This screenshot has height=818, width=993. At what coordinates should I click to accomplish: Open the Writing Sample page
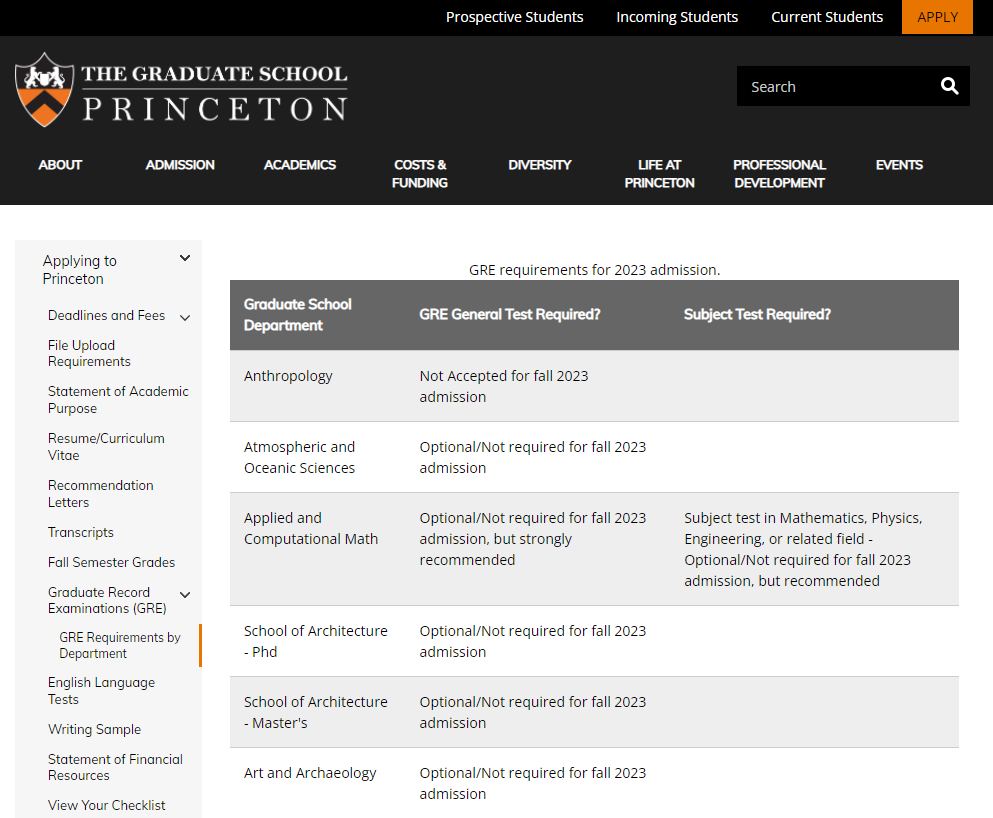point(94,729)
